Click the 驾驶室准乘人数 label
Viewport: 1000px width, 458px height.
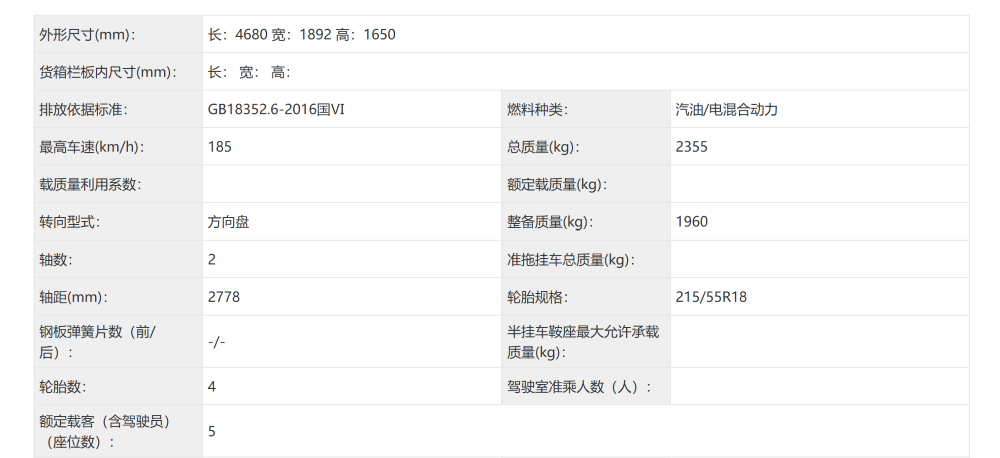point(579,386)
